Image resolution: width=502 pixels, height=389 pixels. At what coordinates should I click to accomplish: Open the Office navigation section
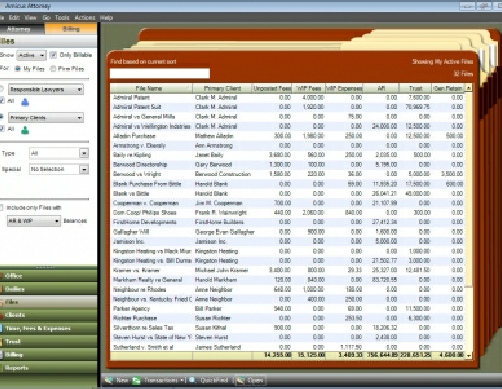(48, 276)
